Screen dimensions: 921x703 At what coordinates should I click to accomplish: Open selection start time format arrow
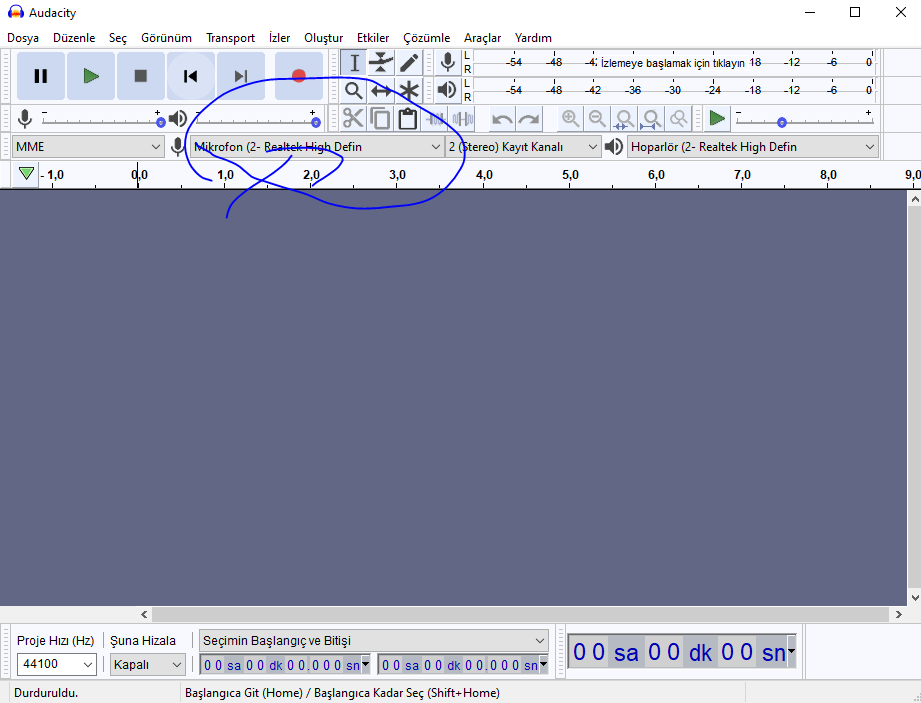pyautogui.click(x=365, y=664)
